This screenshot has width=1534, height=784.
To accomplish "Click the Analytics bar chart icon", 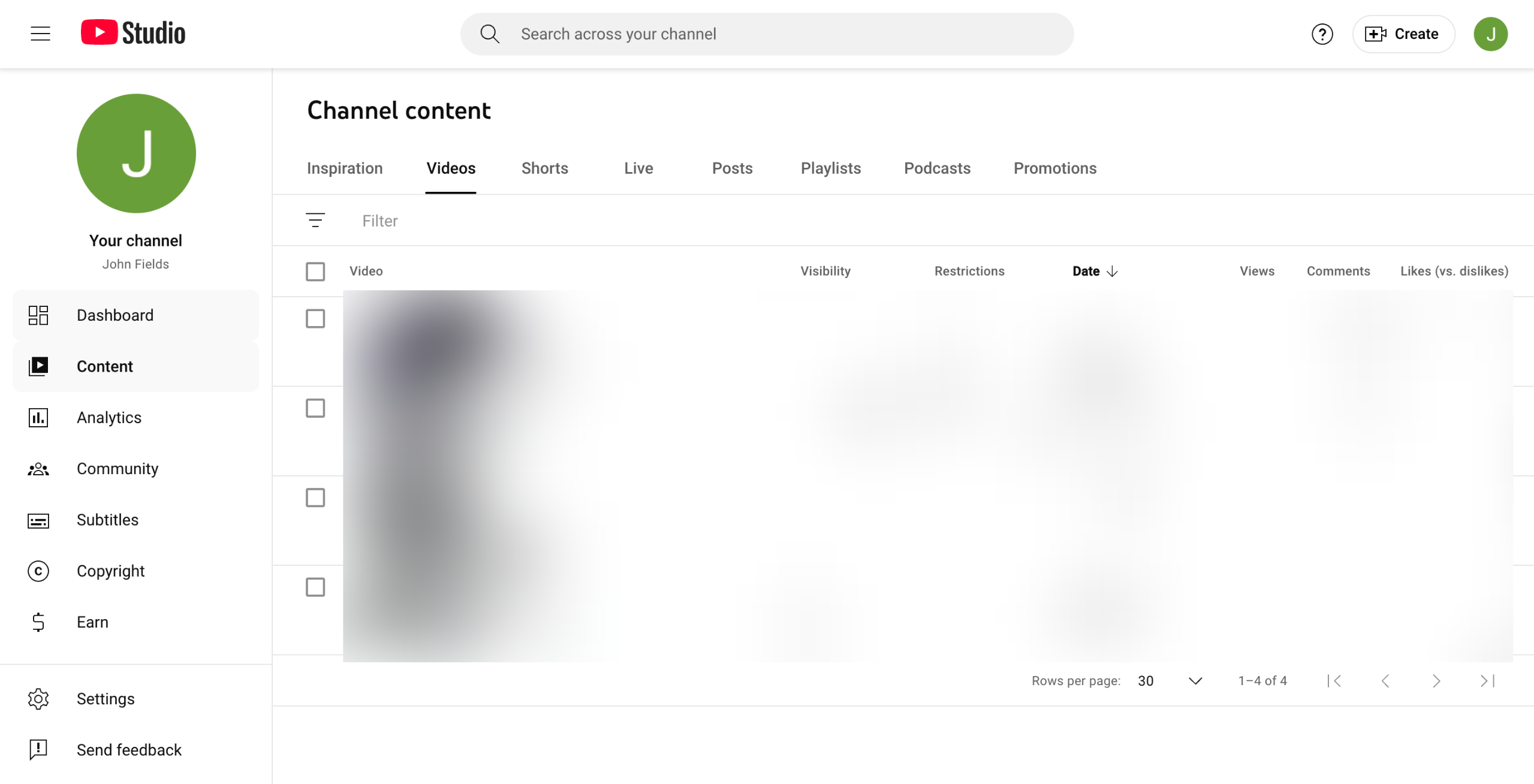I will pyautogui.click(x=38, y=418).
